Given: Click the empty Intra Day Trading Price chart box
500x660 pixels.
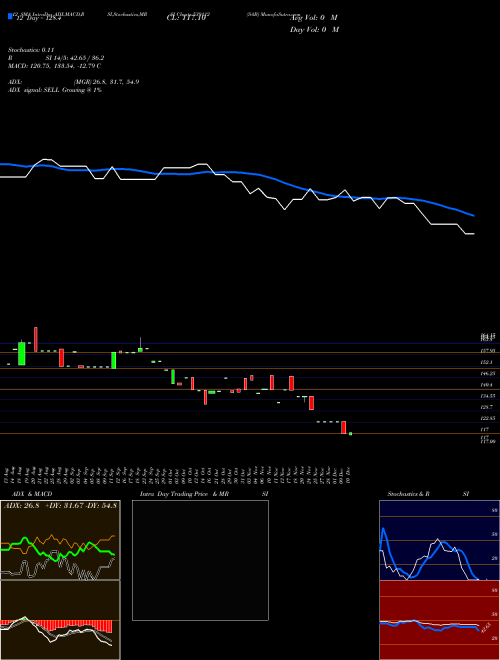Looking at the screenshot, I should coord(200,560).
